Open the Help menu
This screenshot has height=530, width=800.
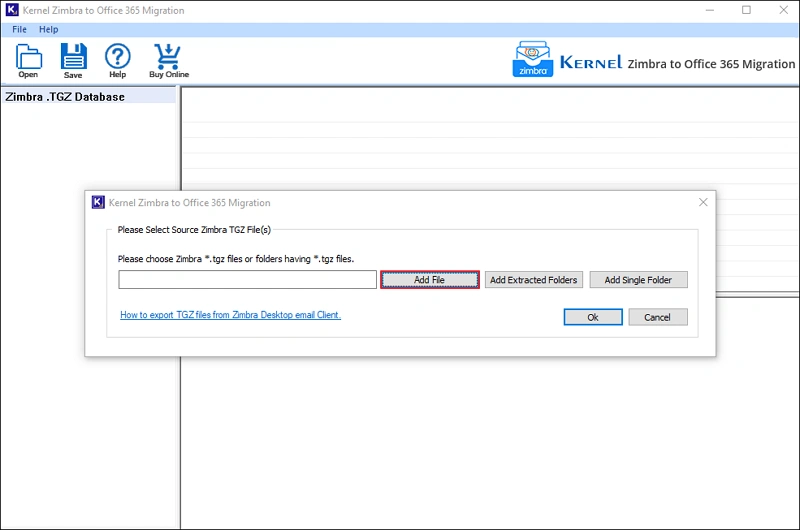pos(48,30)
